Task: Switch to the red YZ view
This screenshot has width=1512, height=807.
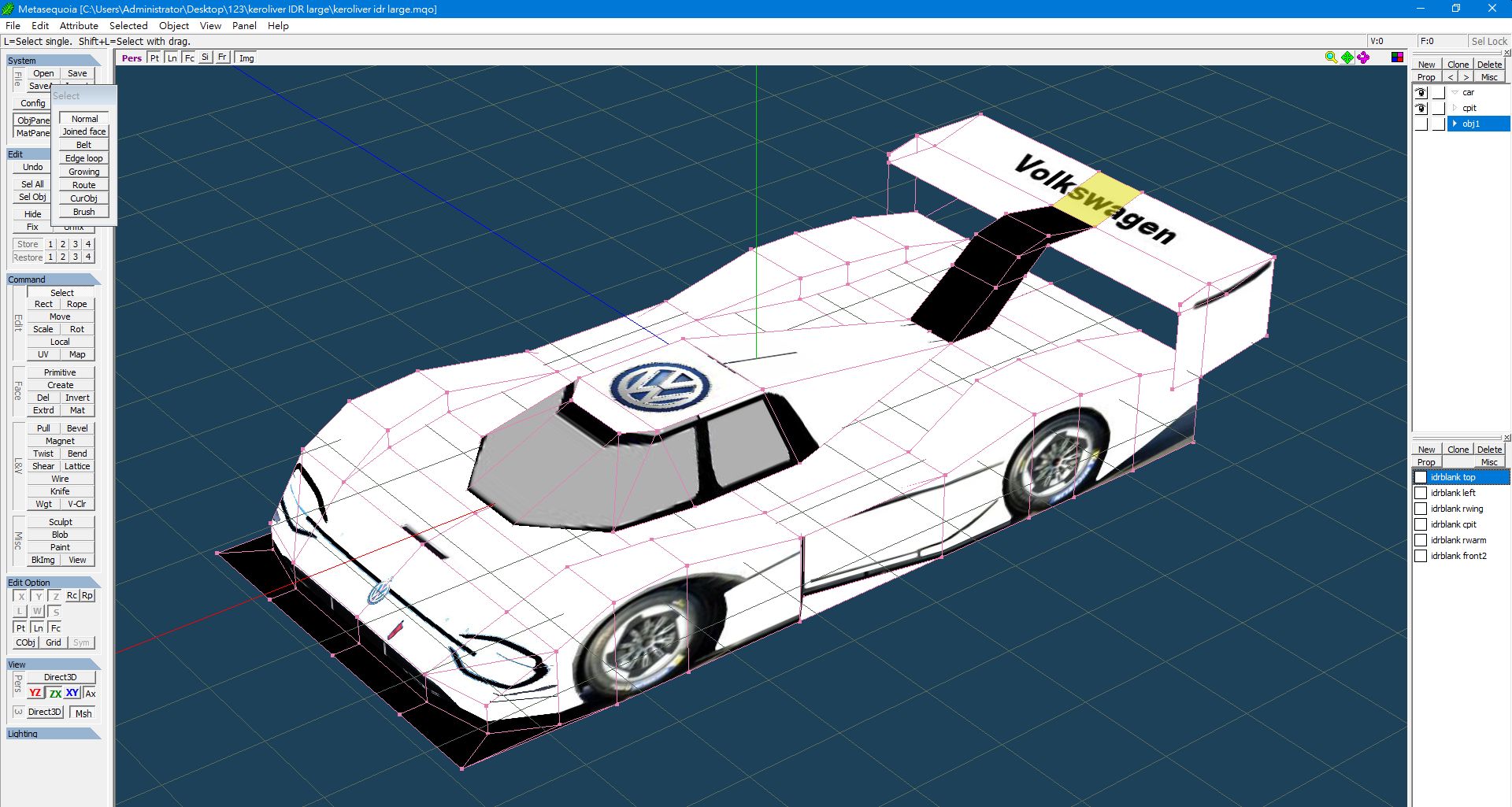Action: pyautogui.click(x=35, y=693)
